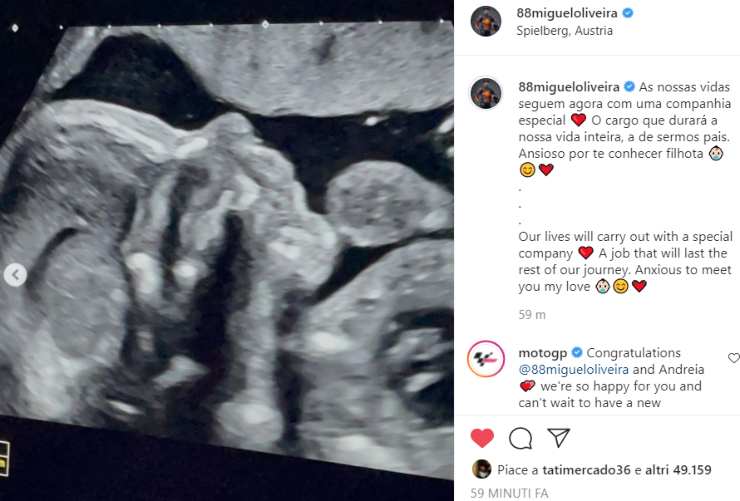Image resolution: width=740 pixels, height=501 pixels.
Task: Click the motogp profile avatar
Action: click(x=486, y=359)
